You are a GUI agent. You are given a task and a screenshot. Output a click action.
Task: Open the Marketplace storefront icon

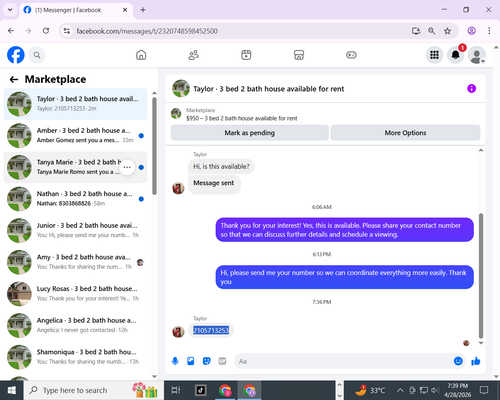coord(299,55)
